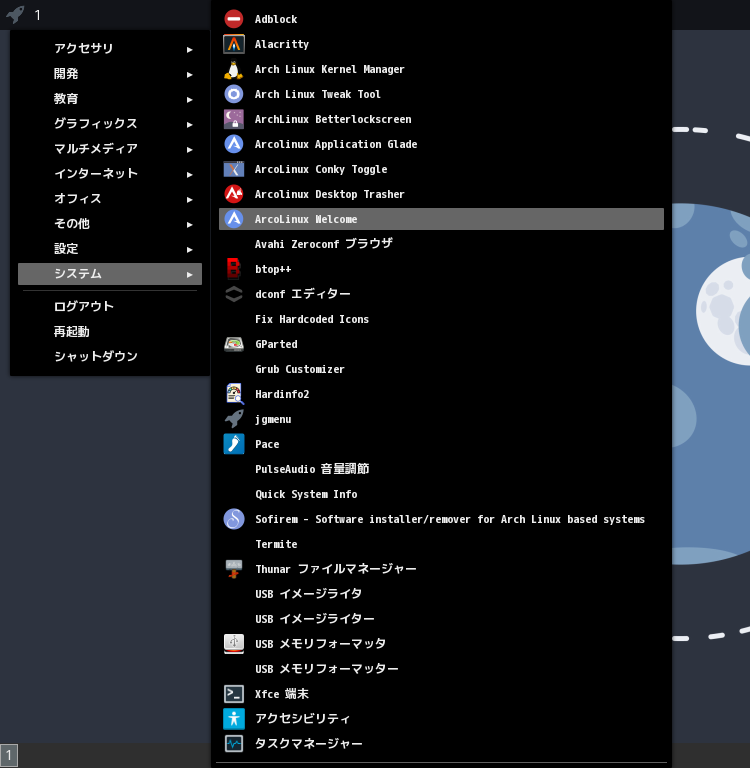750x768 pixels.
Task: Choose シャットダウン from the menu
Action: click(110, 357)
